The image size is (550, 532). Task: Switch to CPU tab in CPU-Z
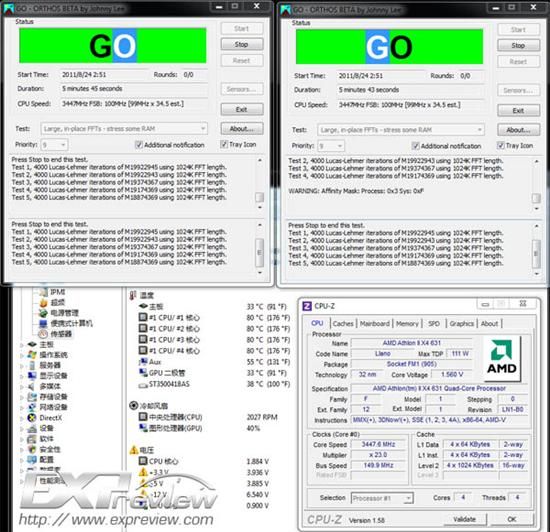[317, 323]
